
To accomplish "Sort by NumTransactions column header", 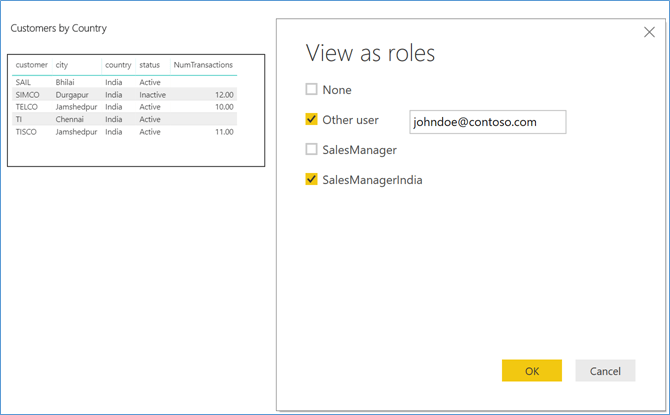I will click(x=203, y=65).
